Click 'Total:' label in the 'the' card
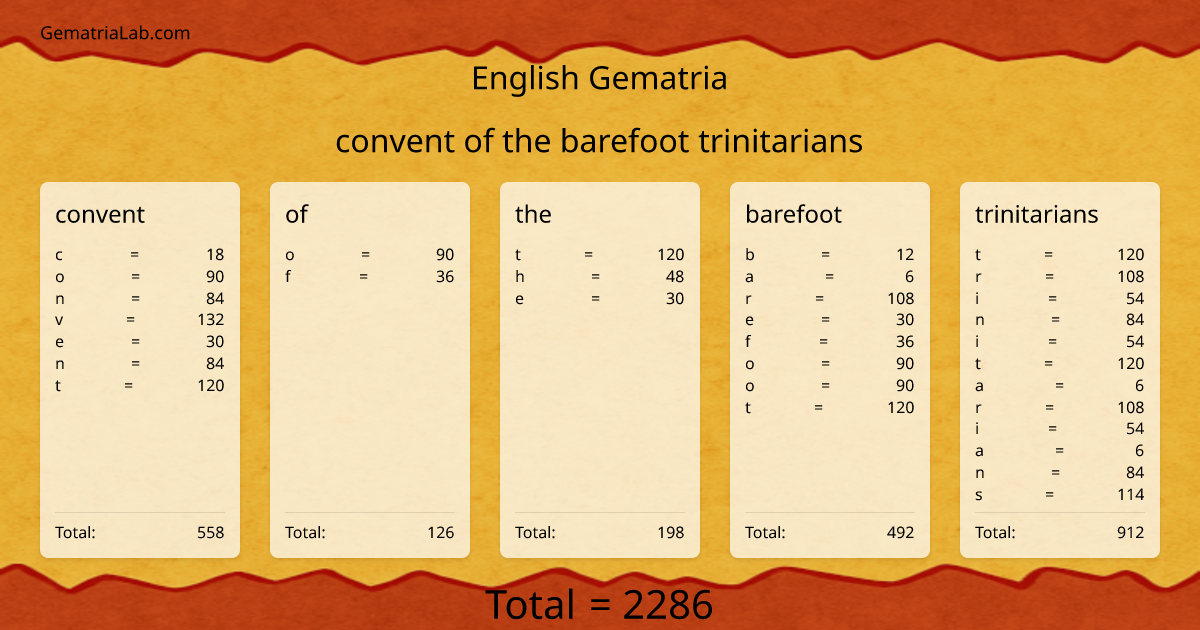Screen dimensions: 1200x630 pyautogui.click(x=535, y=532)
